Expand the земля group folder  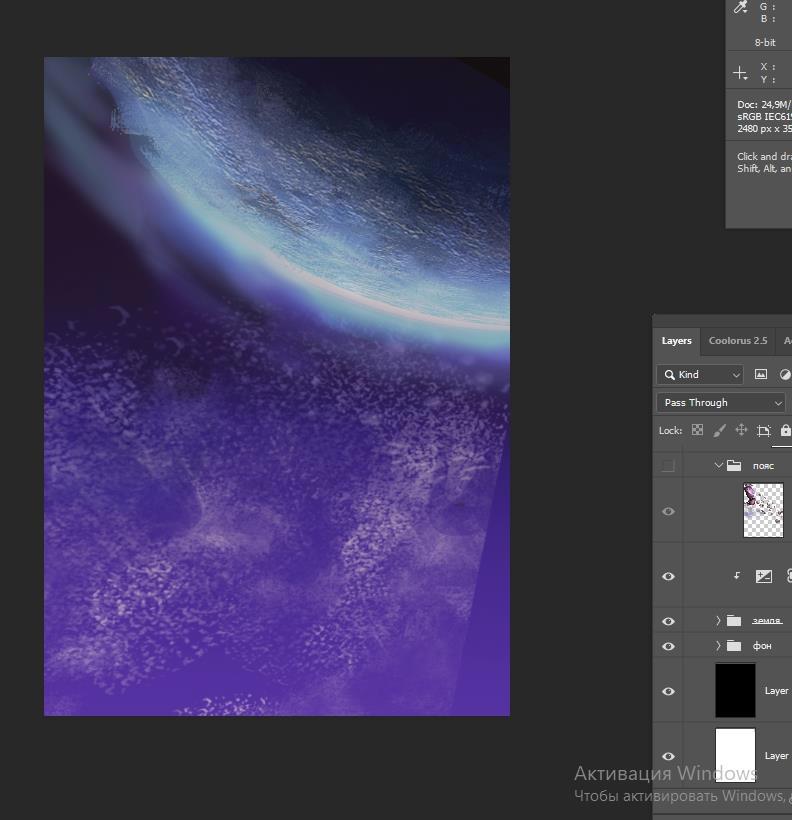(x=718, y=621)
